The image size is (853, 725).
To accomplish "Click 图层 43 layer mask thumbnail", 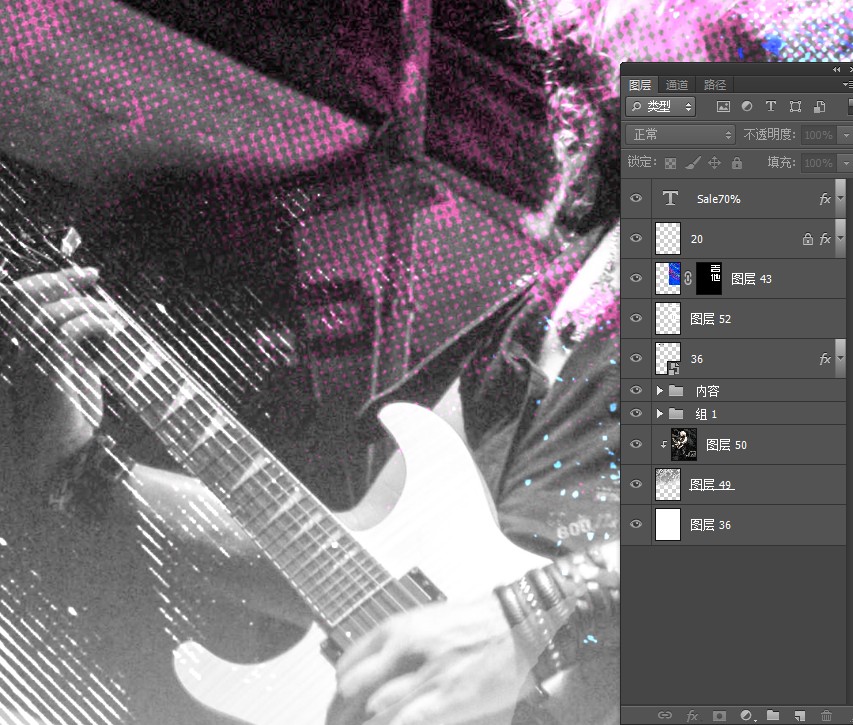I will [709, 278].
